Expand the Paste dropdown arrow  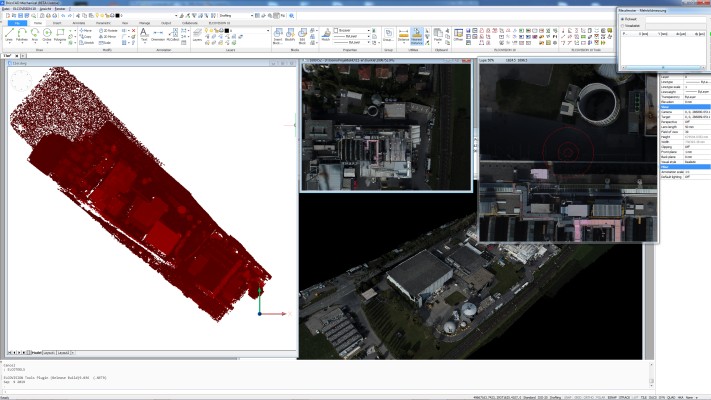click(x=438, y=42)
